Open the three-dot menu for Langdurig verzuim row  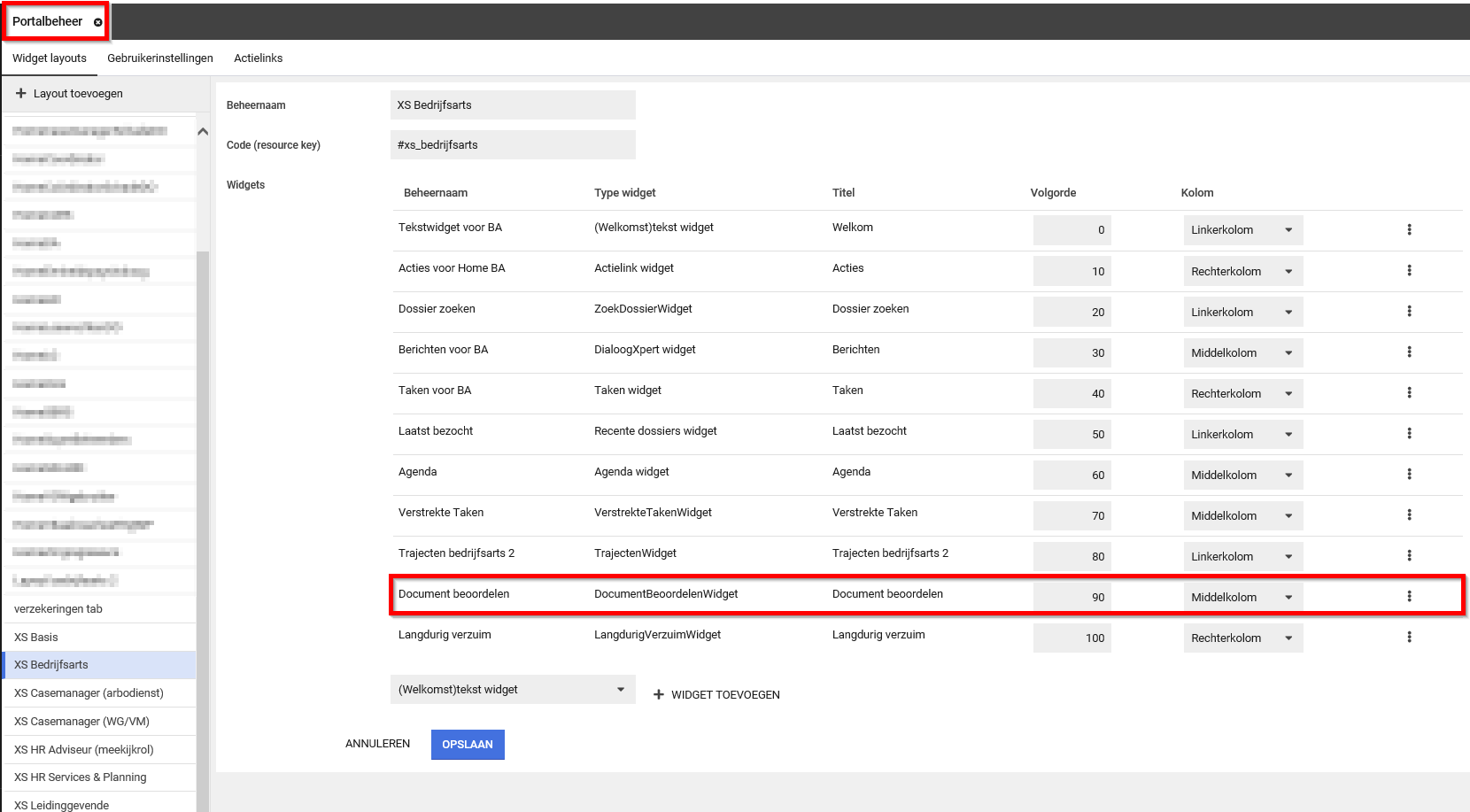click(x=1409, y=638)
